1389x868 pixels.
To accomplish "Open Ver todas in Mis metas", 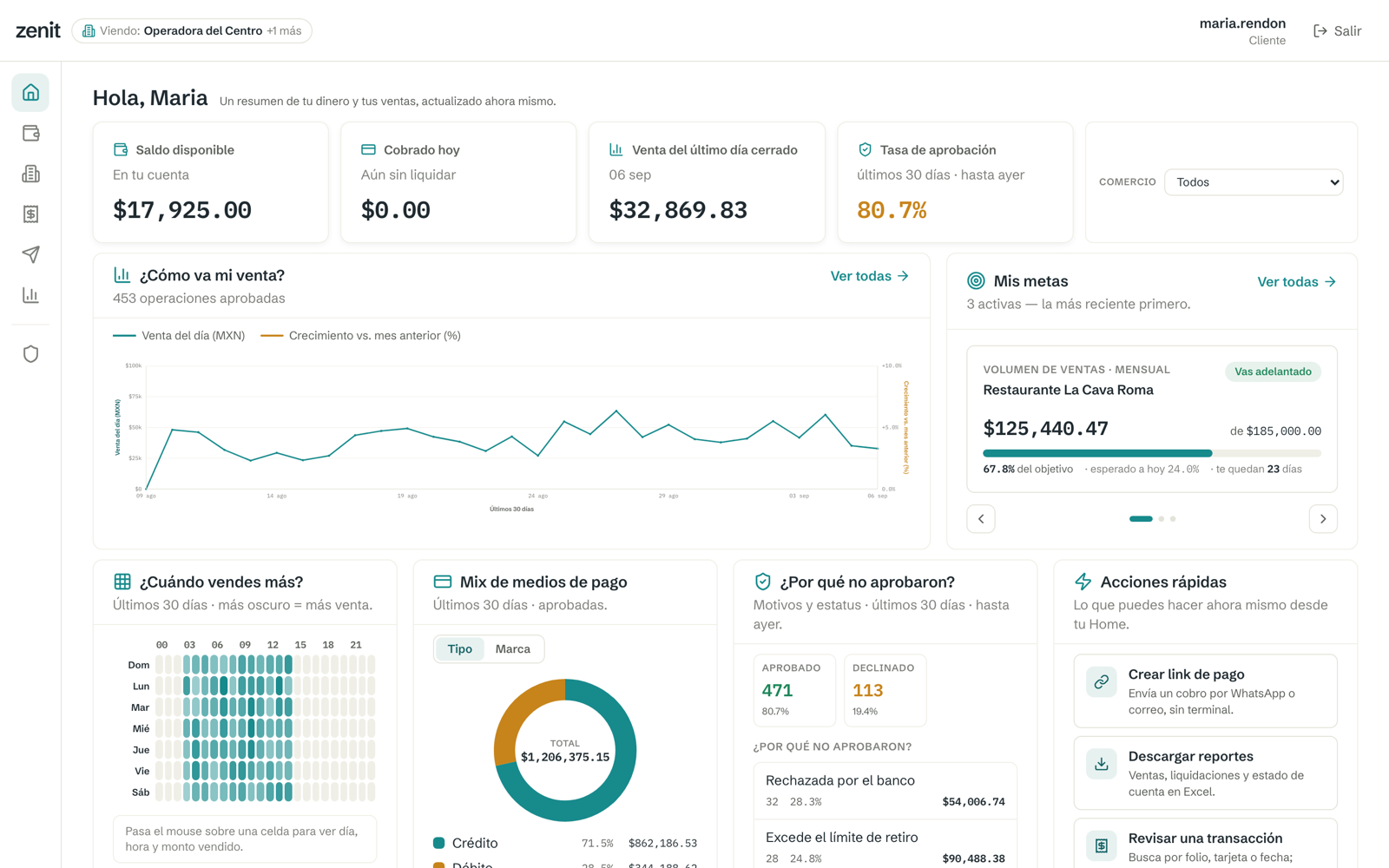I will pyautogui.click(x=1297, y=282).
